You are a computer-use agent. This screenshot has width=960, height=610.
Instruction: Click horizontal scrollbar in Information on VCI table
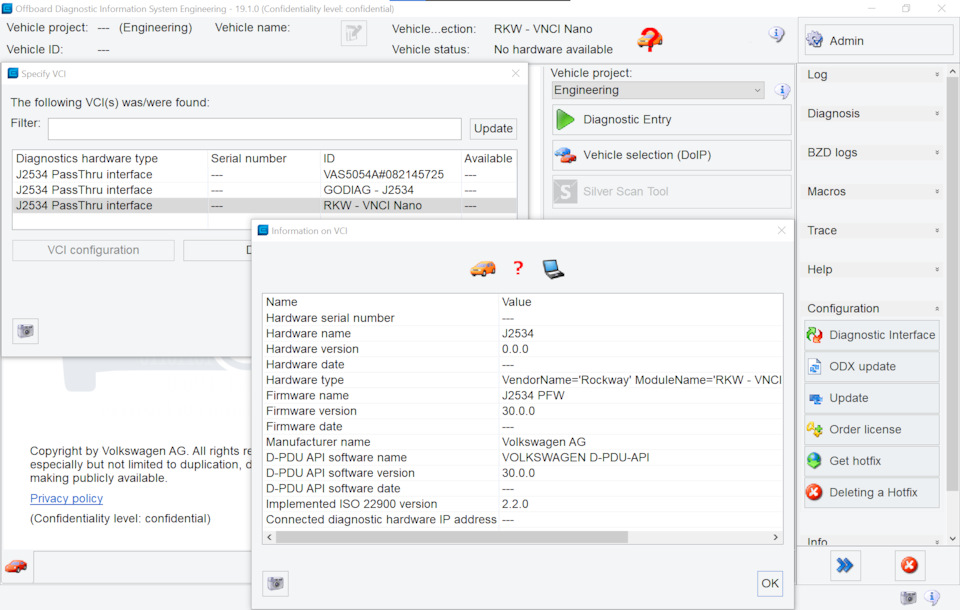tap(452, 537)
